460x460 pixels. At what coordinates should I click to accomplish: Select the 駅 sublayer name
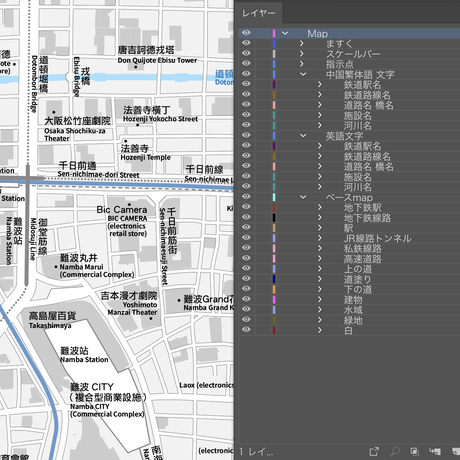348,228
